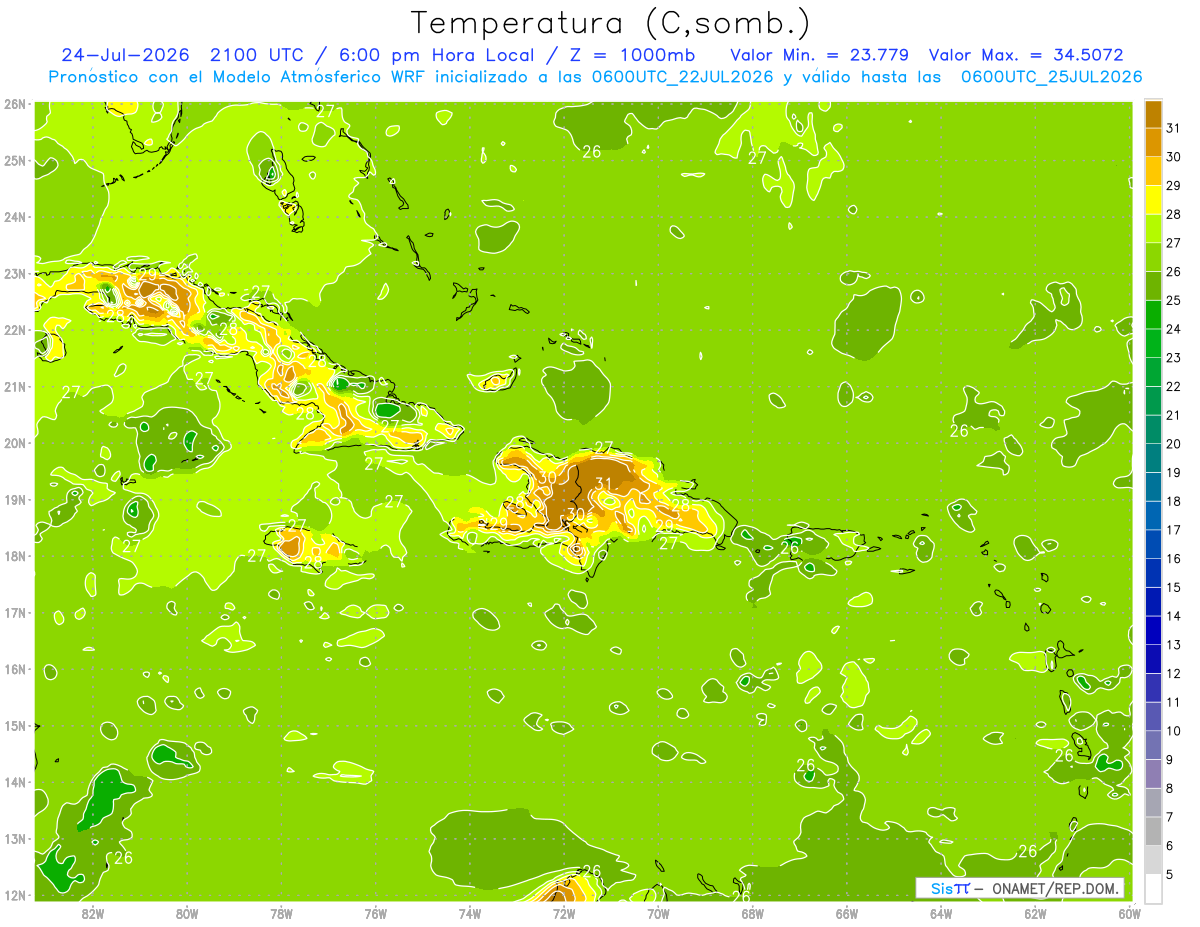1200x927 pixels.
Task: Click the "5" label on the legend scale
Action: (x=1170, y=874)
